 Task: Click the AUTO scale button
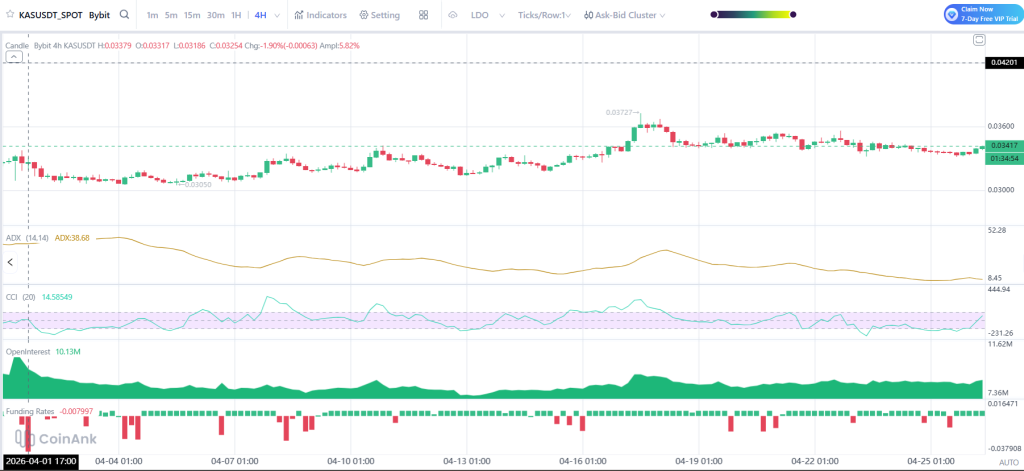click(1008, 462)
